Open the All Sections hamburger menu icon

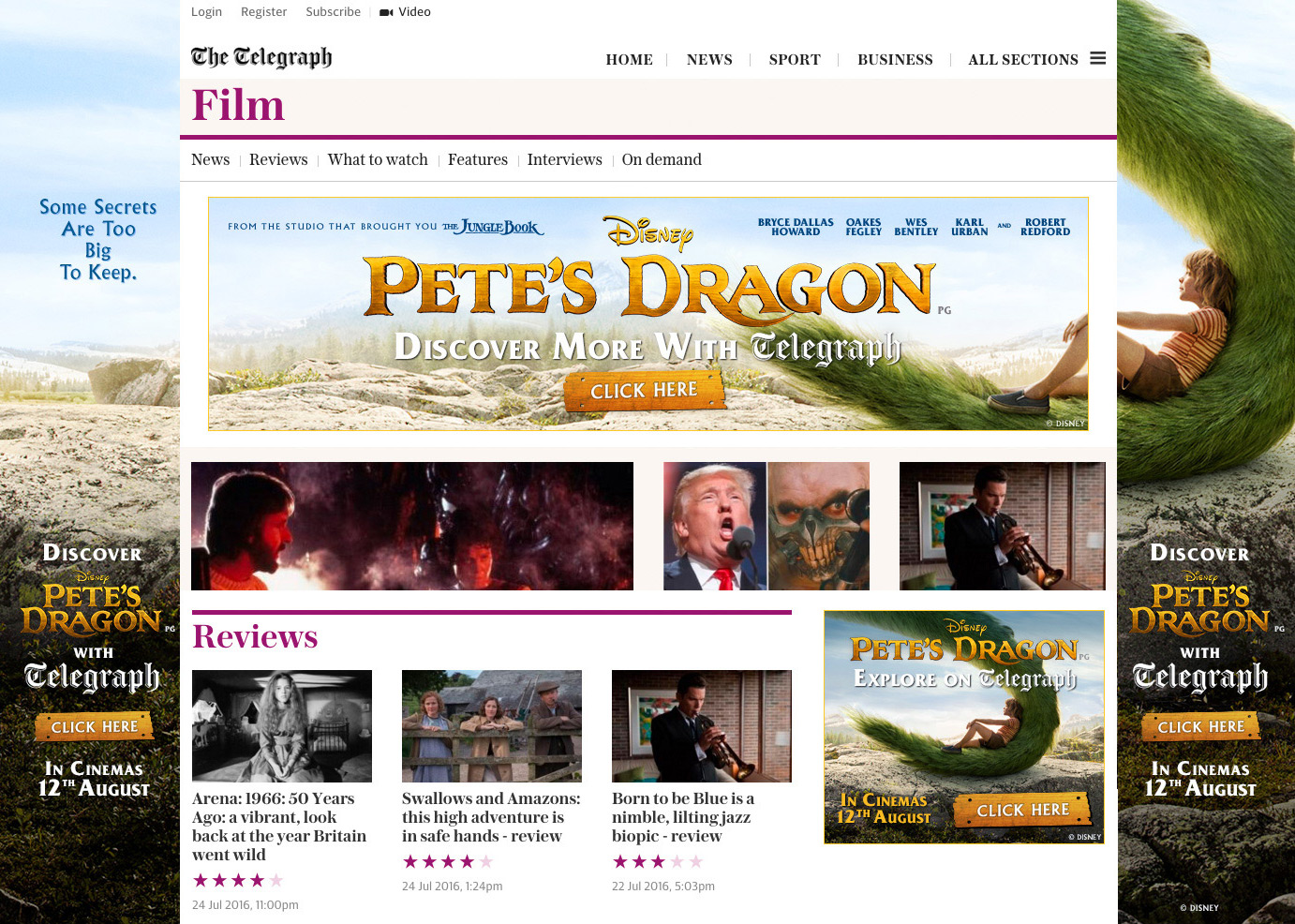(1098, 58)
